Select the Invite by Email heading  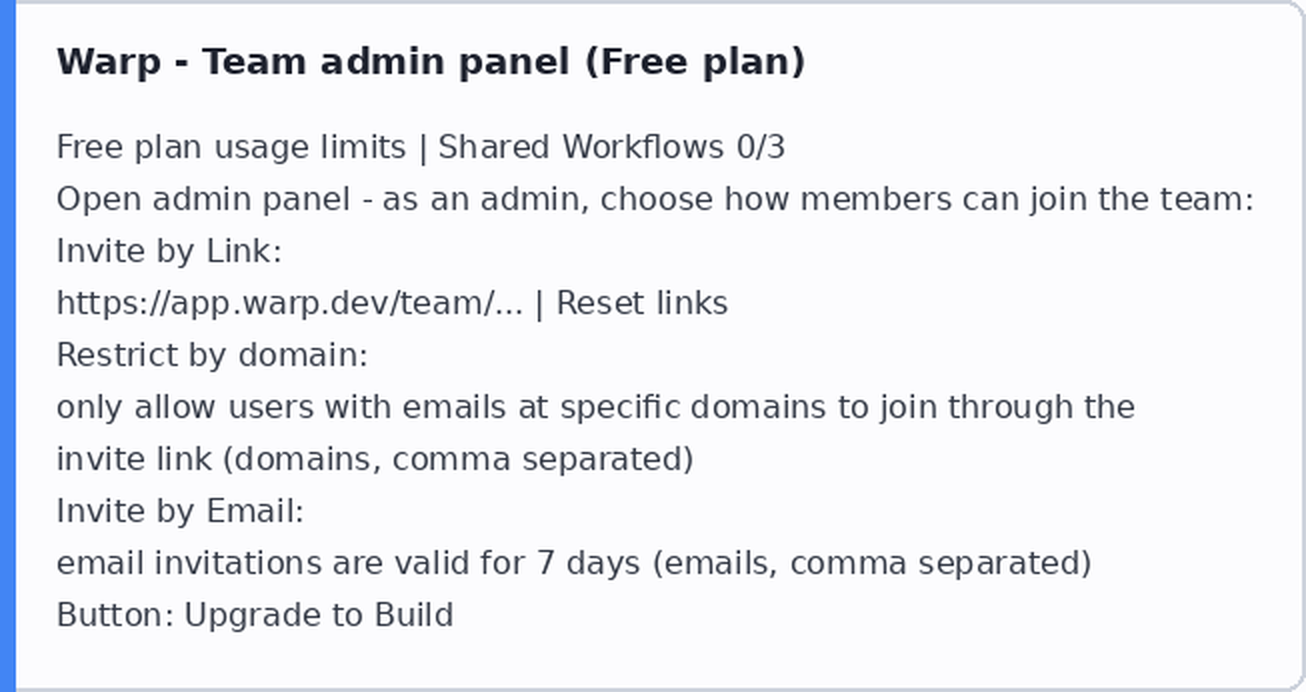180,510
